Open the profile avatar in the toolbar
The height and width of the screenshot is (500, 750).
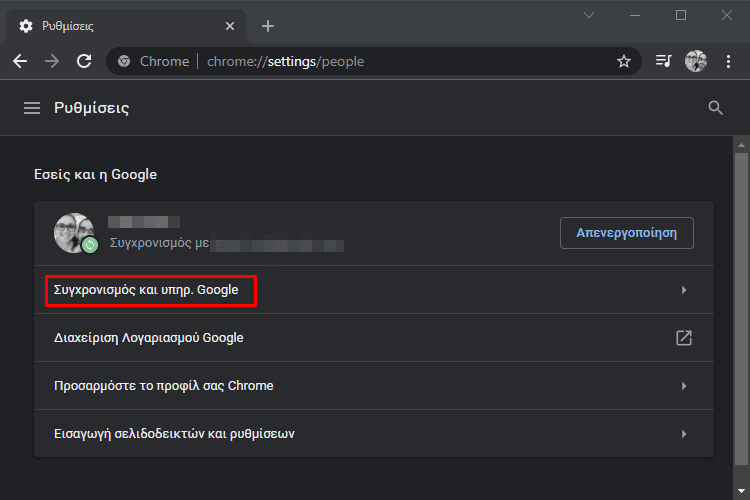pyautogui.click(x=696, y=61)
